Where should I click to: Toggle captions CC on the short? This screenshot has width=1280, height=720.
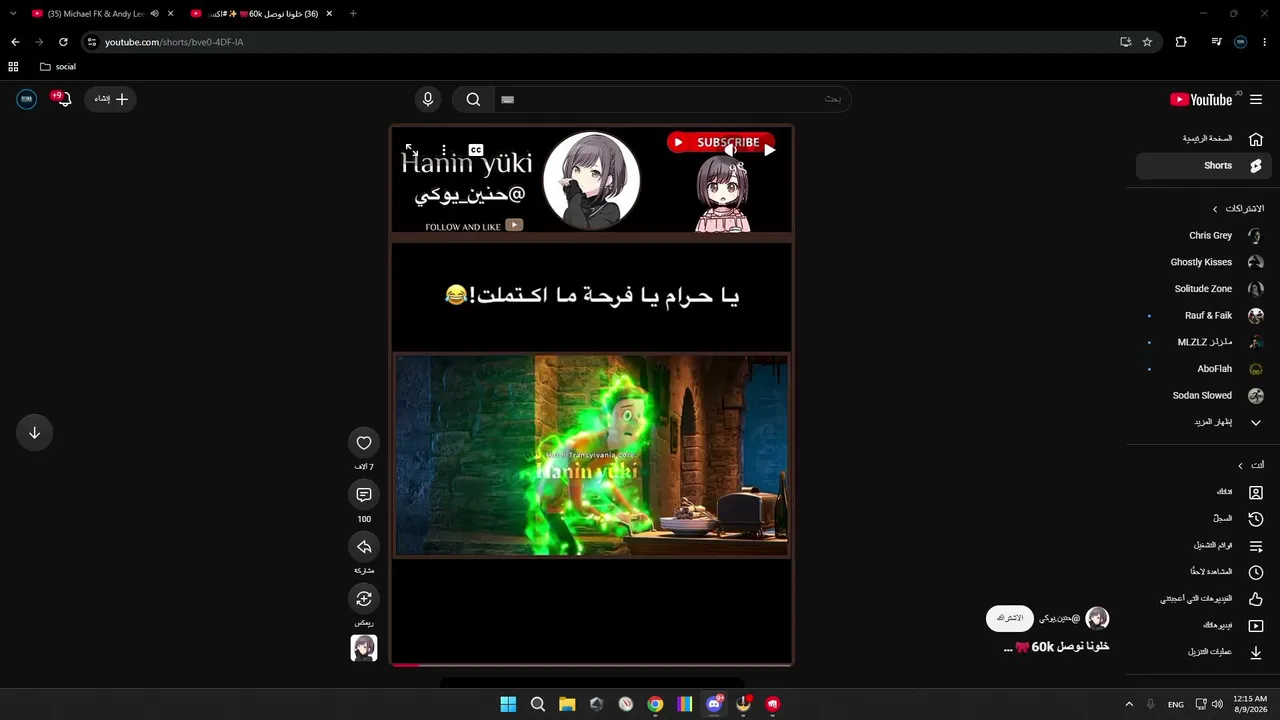point(476,150)
